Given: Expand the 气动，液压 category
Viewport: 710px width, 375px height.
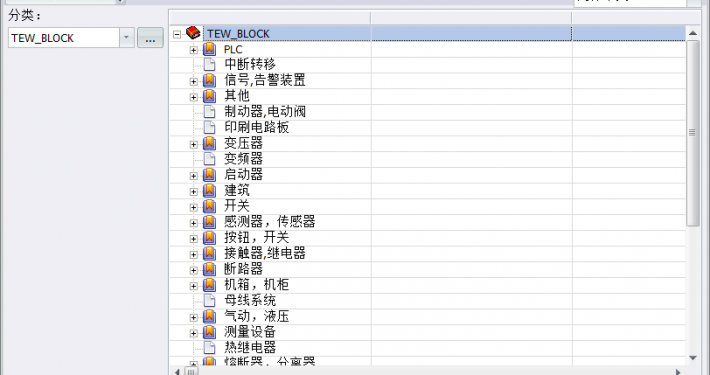Looking at the screenshot, I should coord(193,317).
